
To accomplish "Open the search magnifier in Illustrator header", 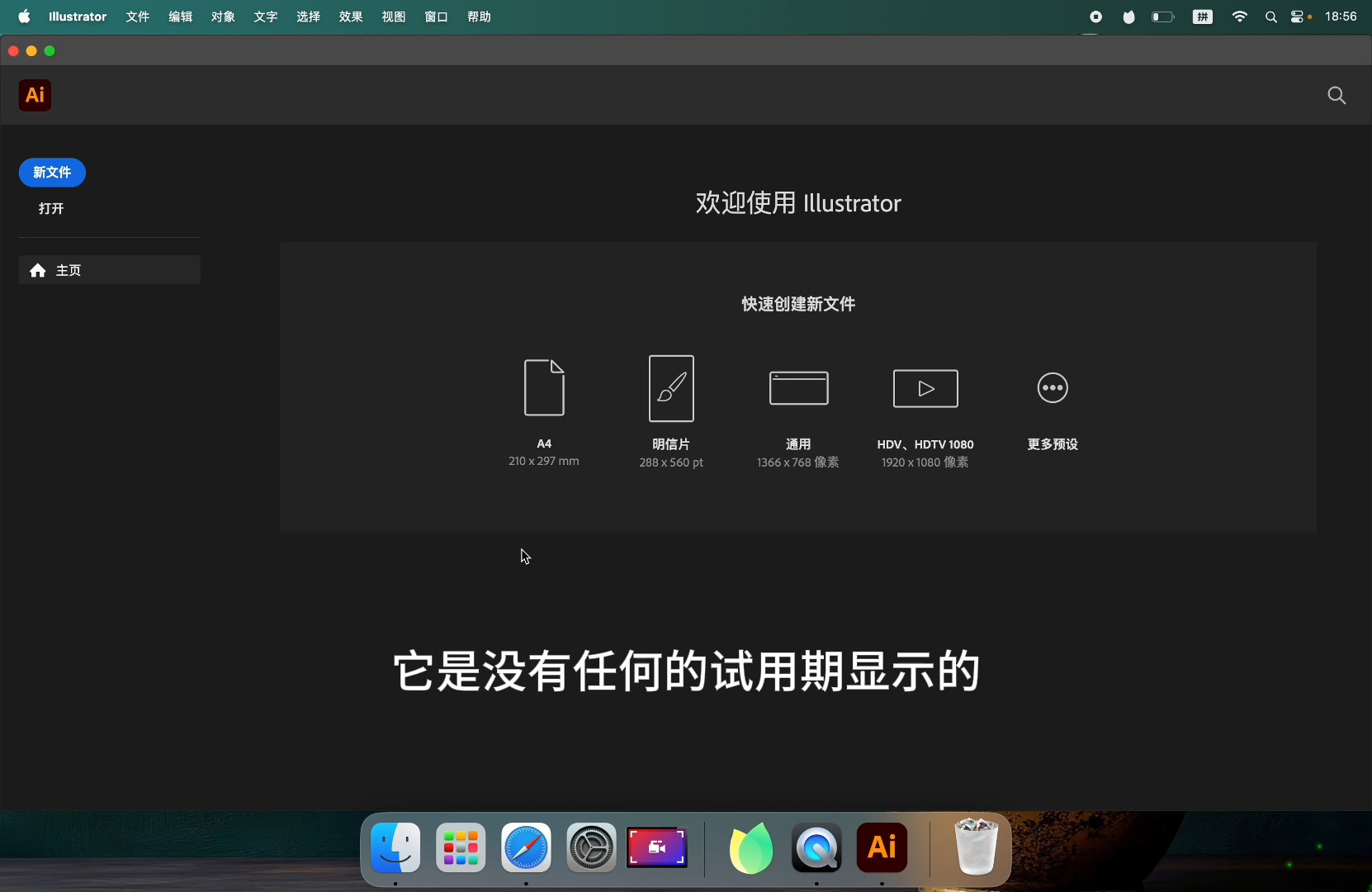I will (1337, 96).
